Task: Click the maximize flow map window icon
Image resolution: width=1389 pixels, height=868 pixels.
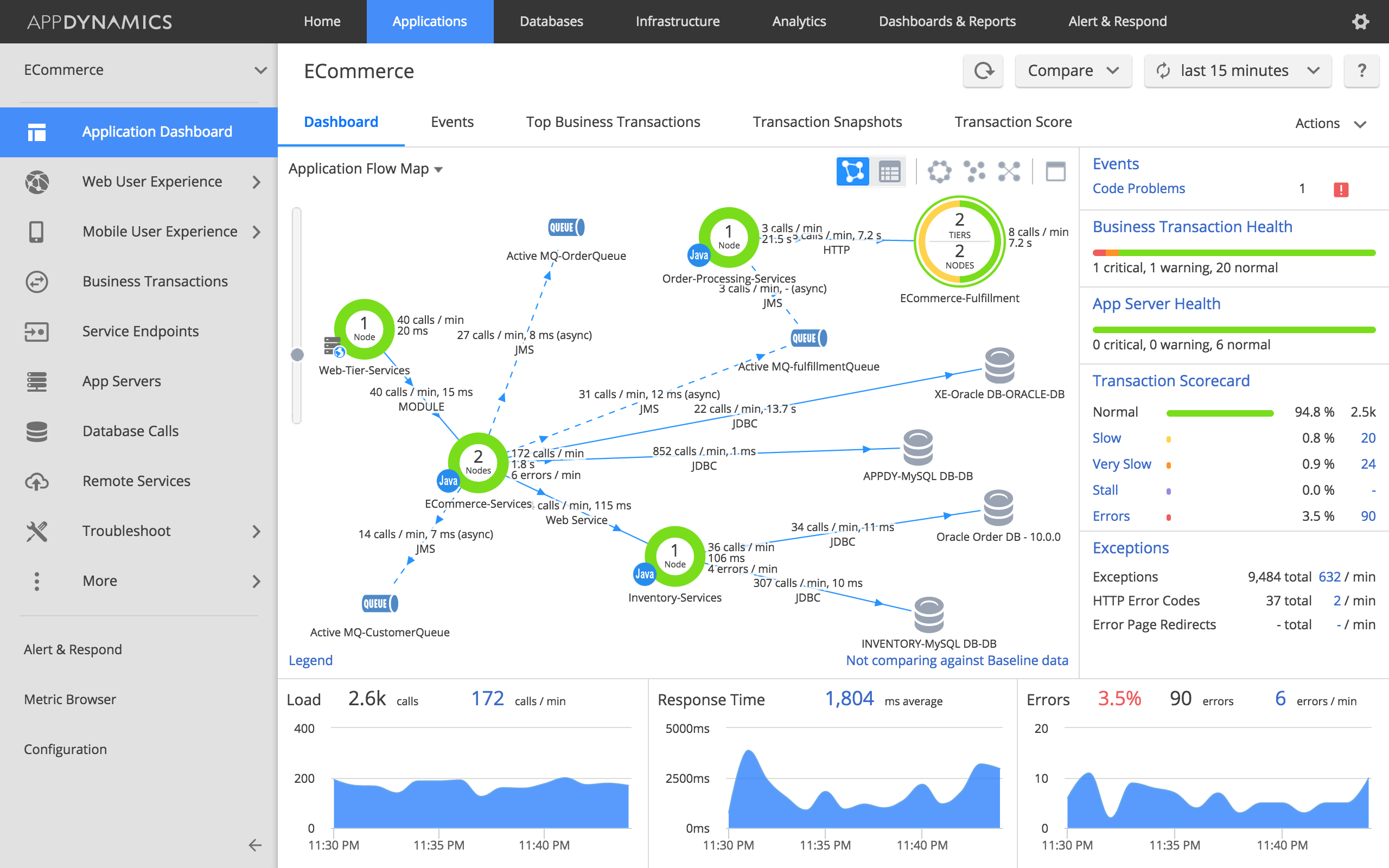Action: (1055, 171)
